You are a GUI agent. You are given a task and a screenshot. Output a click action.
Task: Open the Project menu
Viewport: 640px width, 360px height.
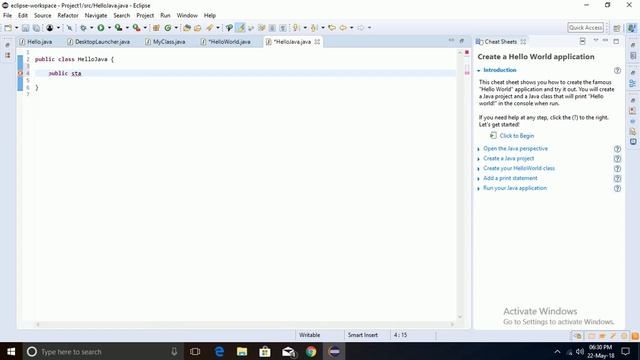point(145,16)
